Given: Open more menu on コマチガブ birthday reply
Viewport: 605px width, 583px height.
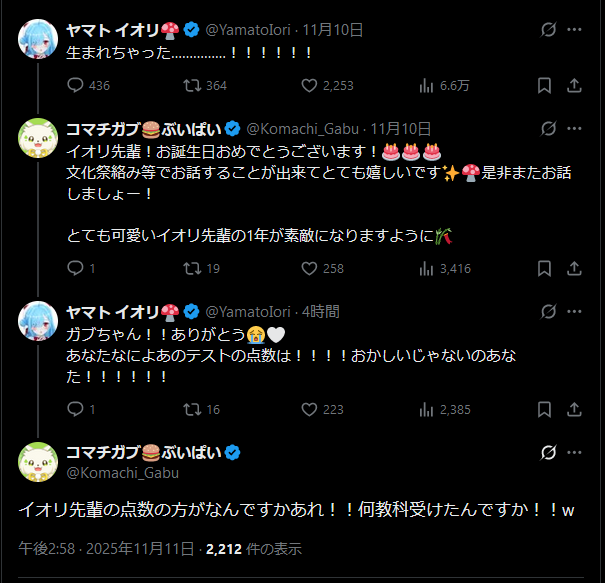Looking at the screenshot, I should [574, 128].
